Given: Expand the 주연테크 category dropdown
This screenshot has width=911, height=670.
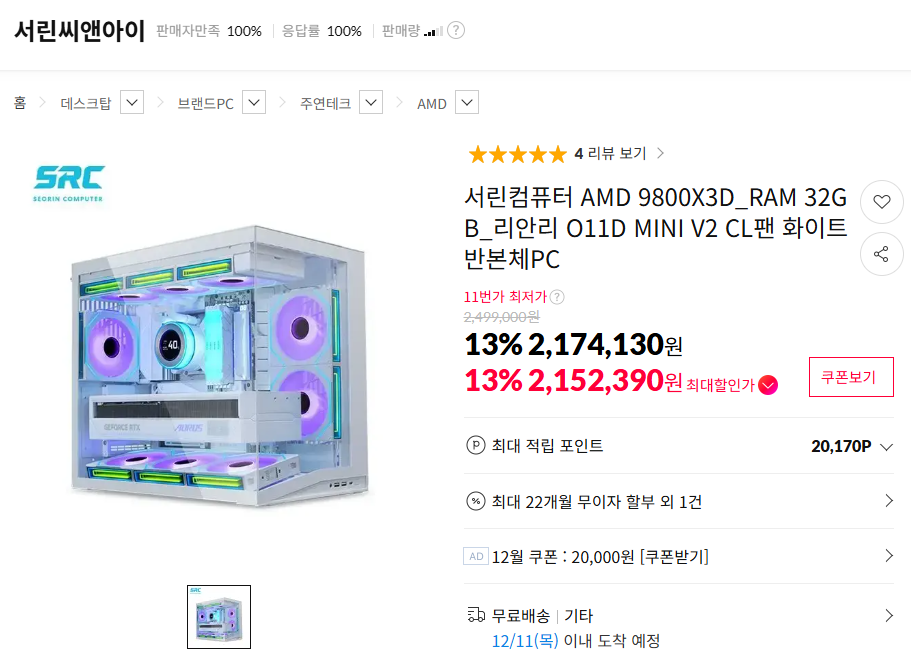Looking at the screenshot, I should (371, 102).
